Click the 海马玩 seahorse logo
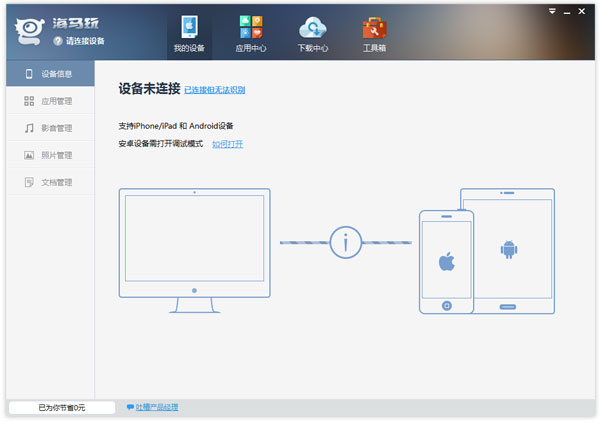This screenshot has width=600, height=423. click(x=30, y=31)
